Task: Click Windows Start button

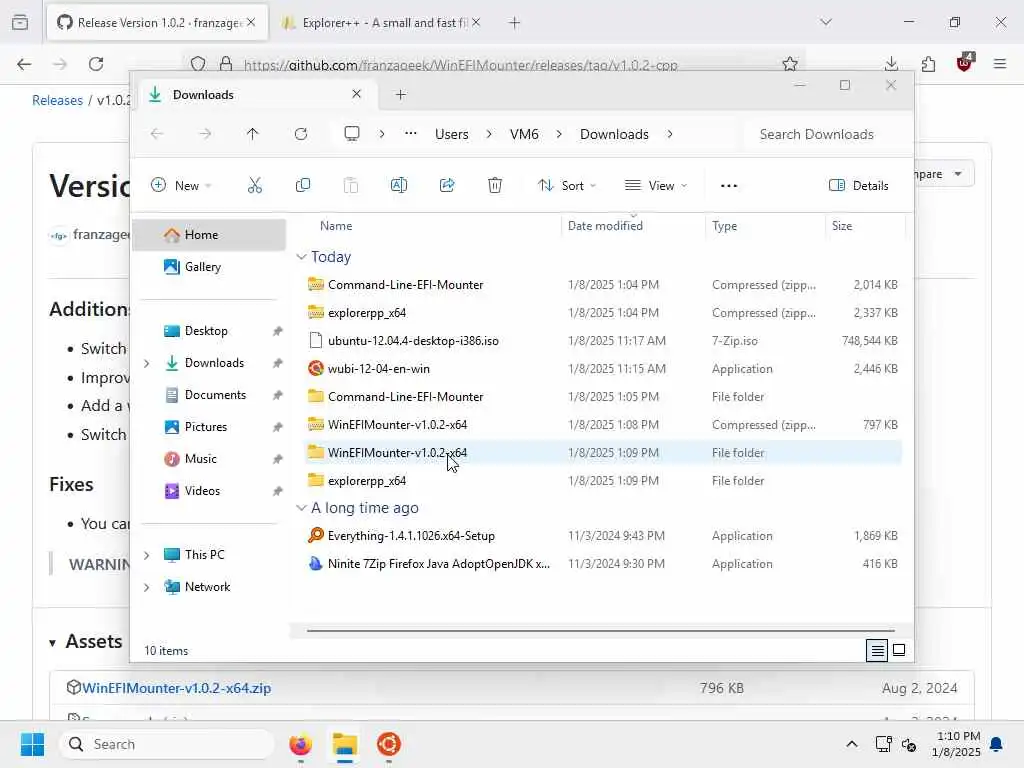Action: click(32, 744)
